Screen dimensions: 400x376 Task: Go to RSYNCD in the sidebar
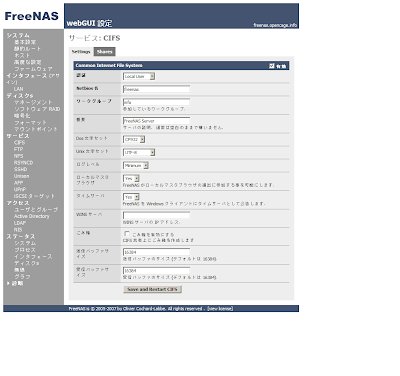[x=23, y=163]
